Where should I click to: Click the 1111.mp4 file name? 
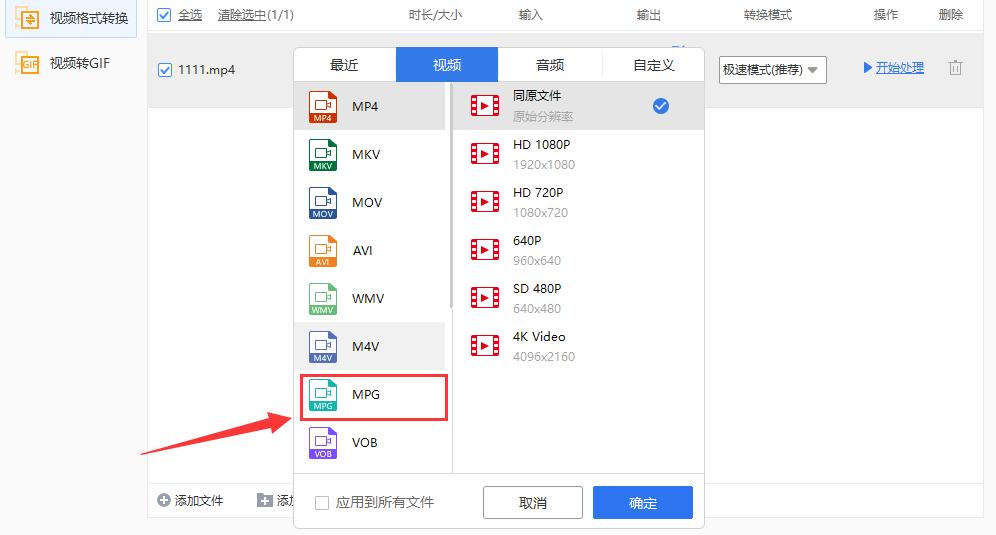tap(206, 70)
